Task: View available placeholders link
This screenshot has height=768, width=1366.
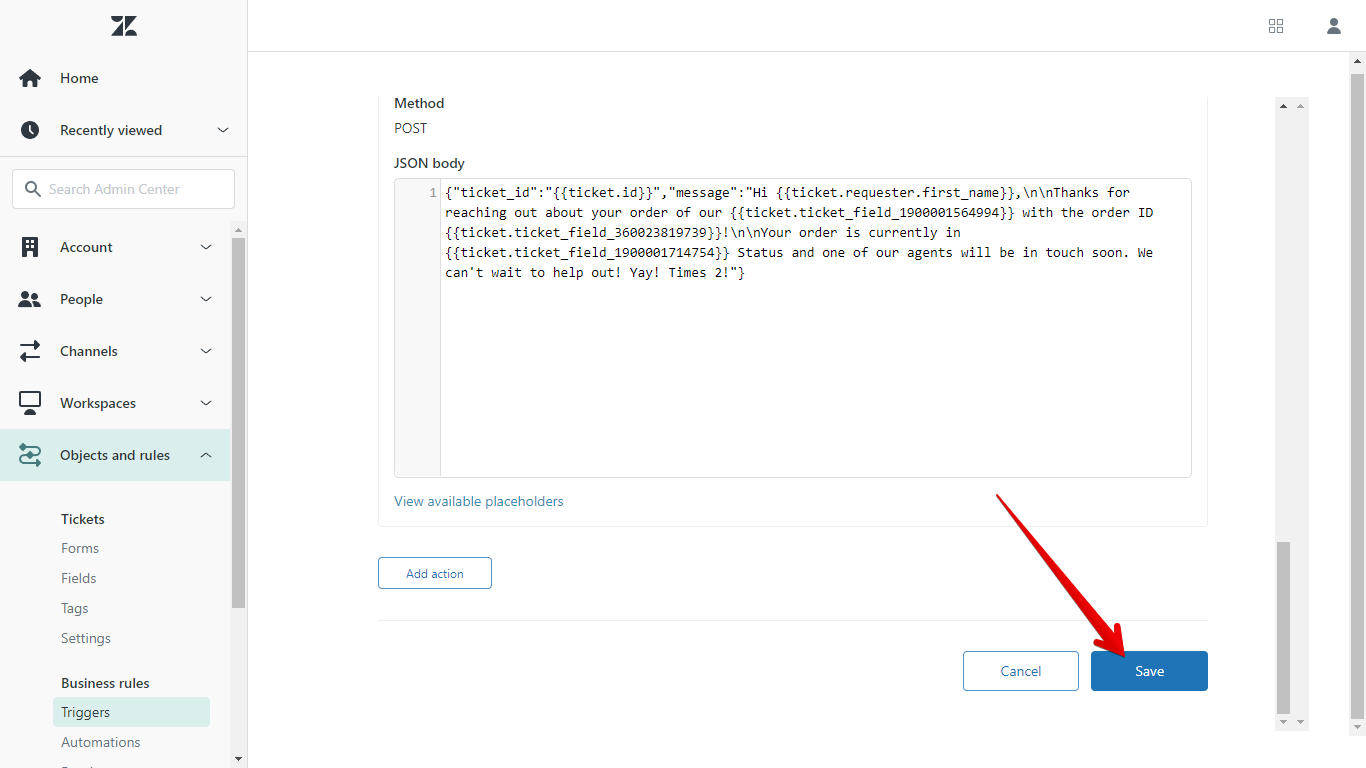Action: click(x=479, y=501)
